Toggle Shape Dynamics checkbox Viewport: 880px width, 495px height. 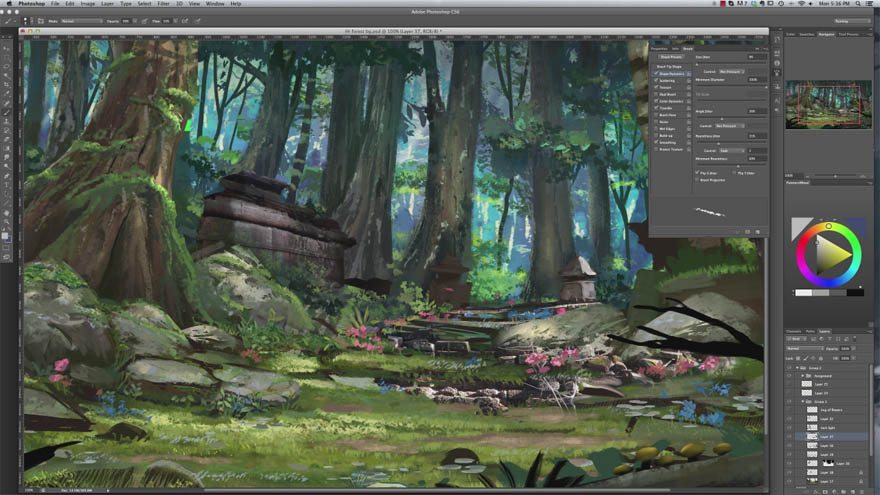coord(656,74)
